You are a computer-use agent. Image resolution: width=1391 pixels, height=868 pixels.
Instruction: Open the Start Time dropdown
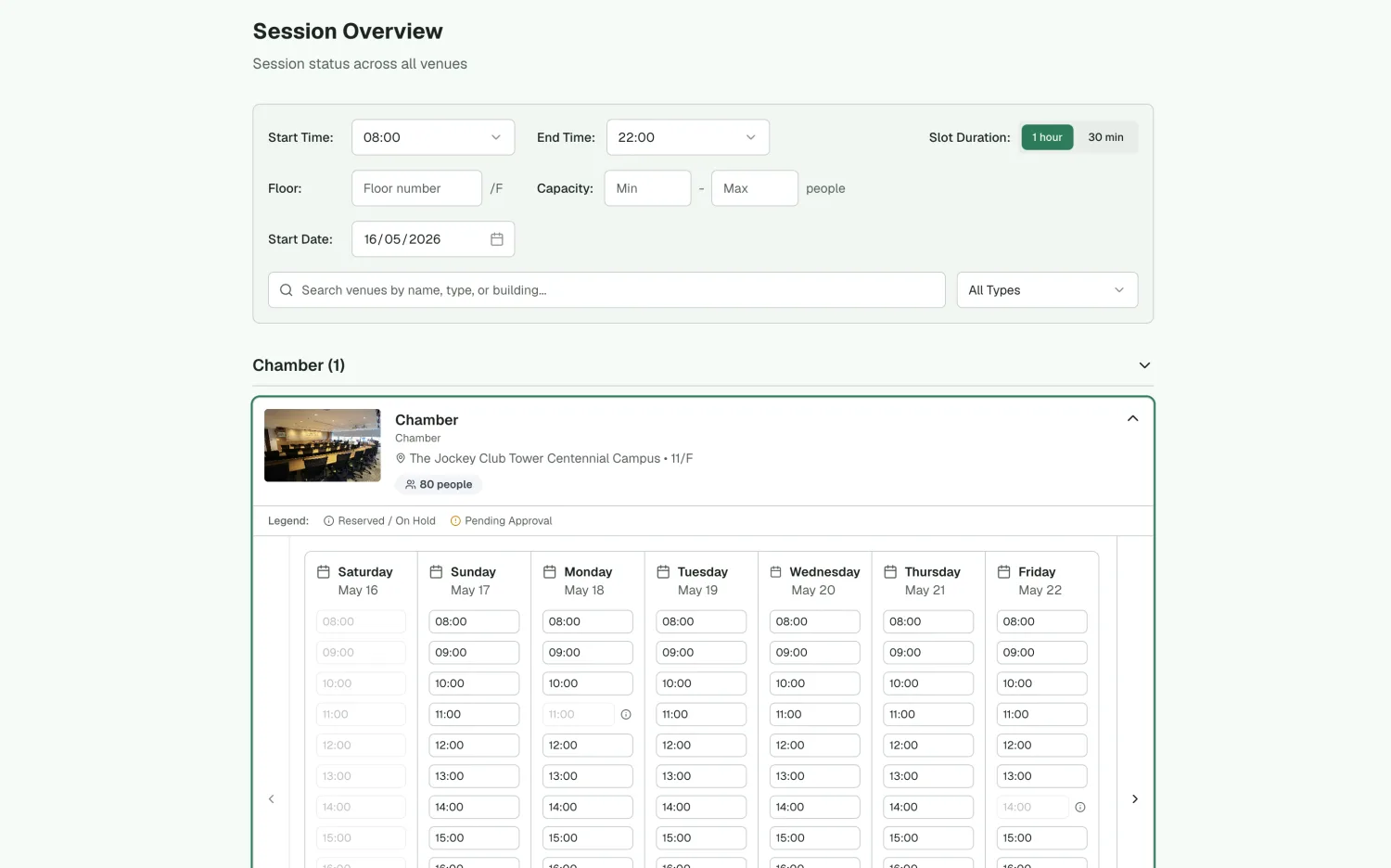(x=433, y=137)
